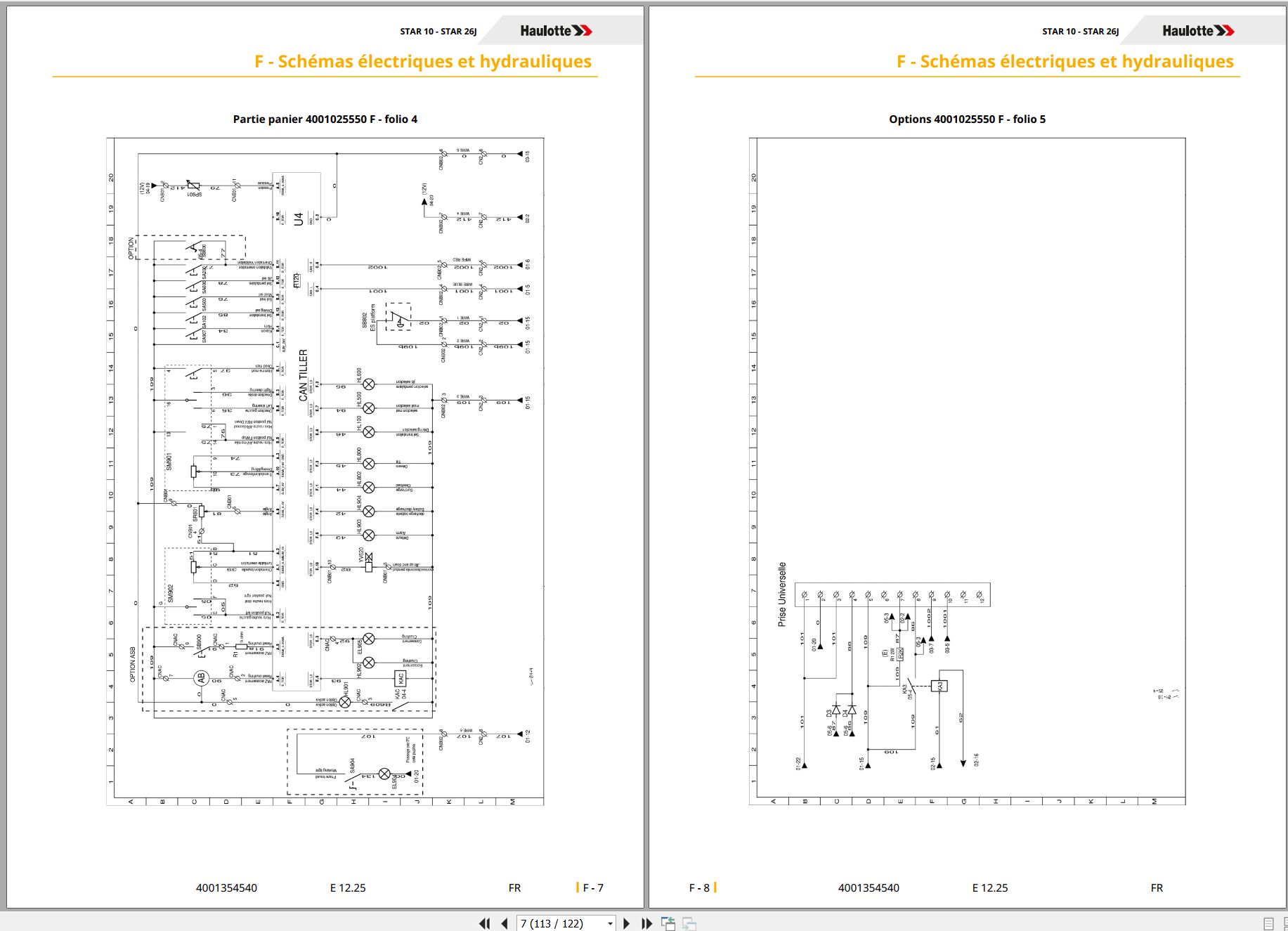Go to the previous page
The image size is (1288, 931).
coord(505,923)
